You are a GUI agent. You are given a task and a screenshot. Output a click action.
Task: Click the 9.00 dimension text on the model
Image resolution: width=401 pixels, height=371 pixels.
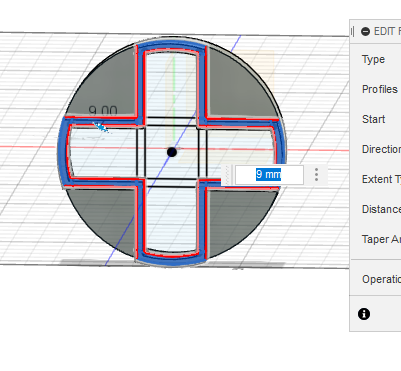pos(103,110)
